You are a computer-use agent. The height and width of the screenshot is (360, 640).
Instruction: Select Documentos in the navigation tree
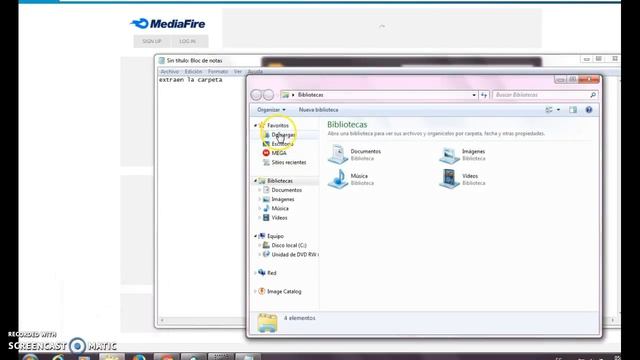click(287, 190)
